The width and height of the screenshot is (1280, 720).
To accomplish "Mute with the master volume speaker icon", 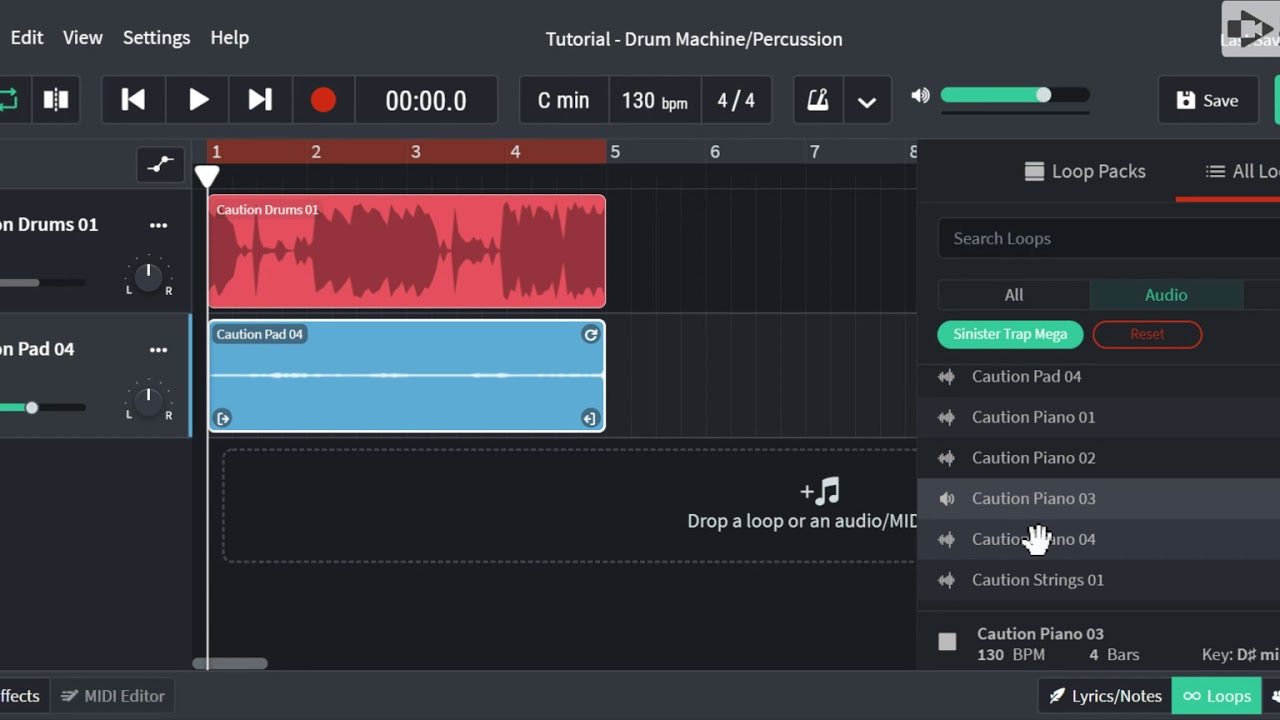I will (x=920, y=95).
